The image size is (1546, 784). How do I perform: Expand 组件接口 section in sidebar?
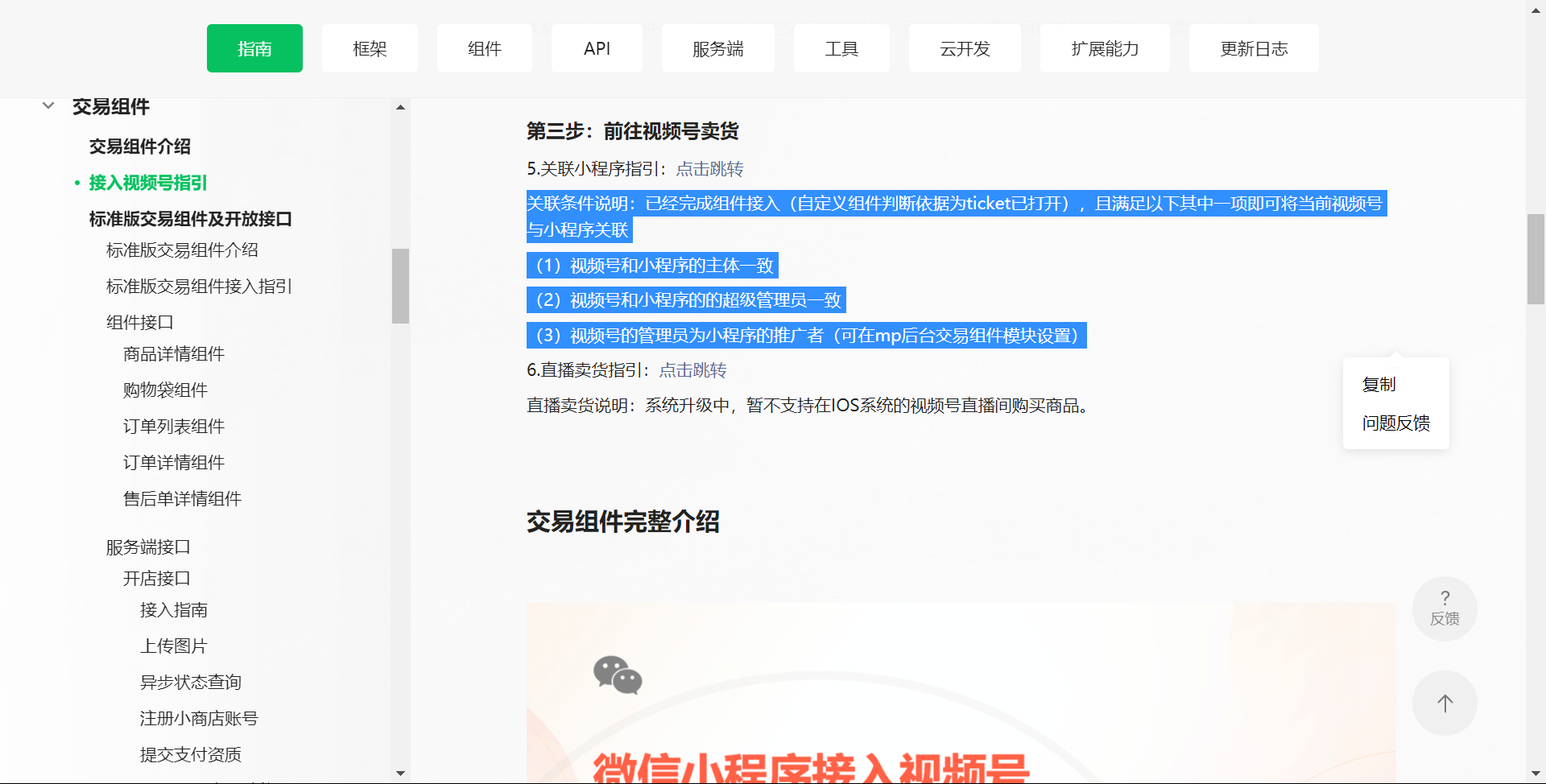(140, 323)
